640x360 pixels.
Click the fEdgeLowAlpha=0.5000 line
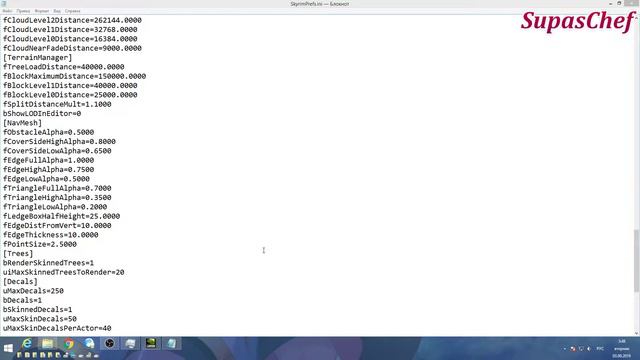46,179
